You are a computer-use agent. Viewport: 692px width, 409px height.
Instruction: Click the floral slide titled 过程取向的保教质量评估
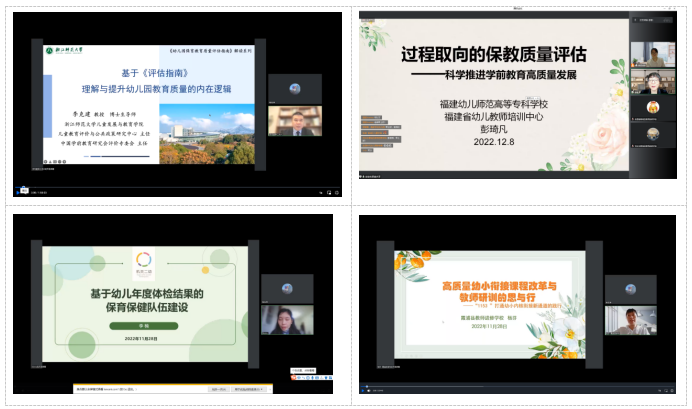pos(490,100)
